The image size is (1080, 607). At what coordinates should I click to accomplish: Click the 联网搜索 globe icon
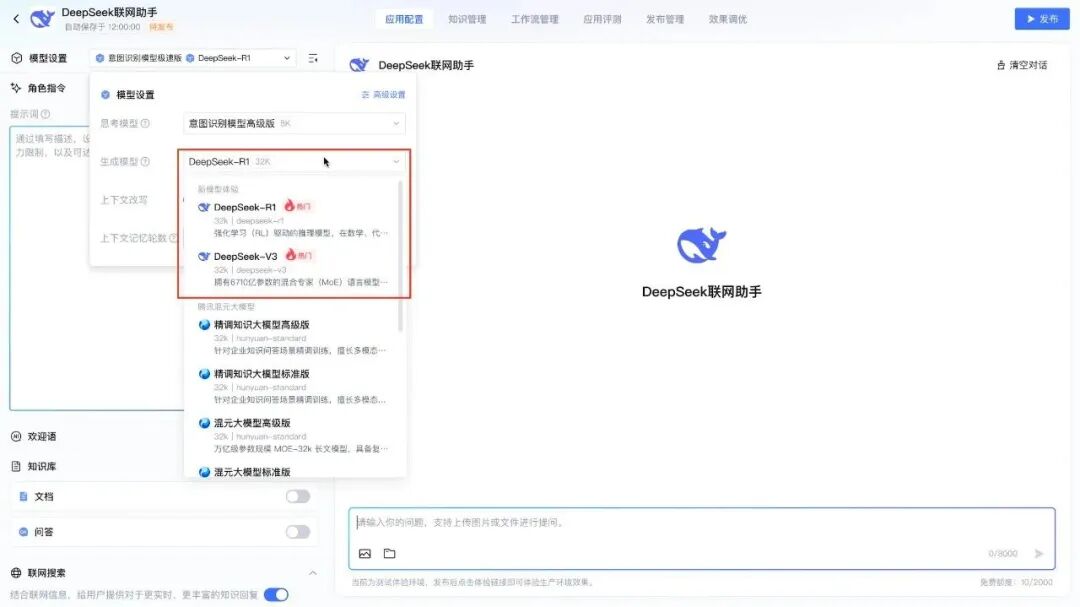click(x=17, y=573)
